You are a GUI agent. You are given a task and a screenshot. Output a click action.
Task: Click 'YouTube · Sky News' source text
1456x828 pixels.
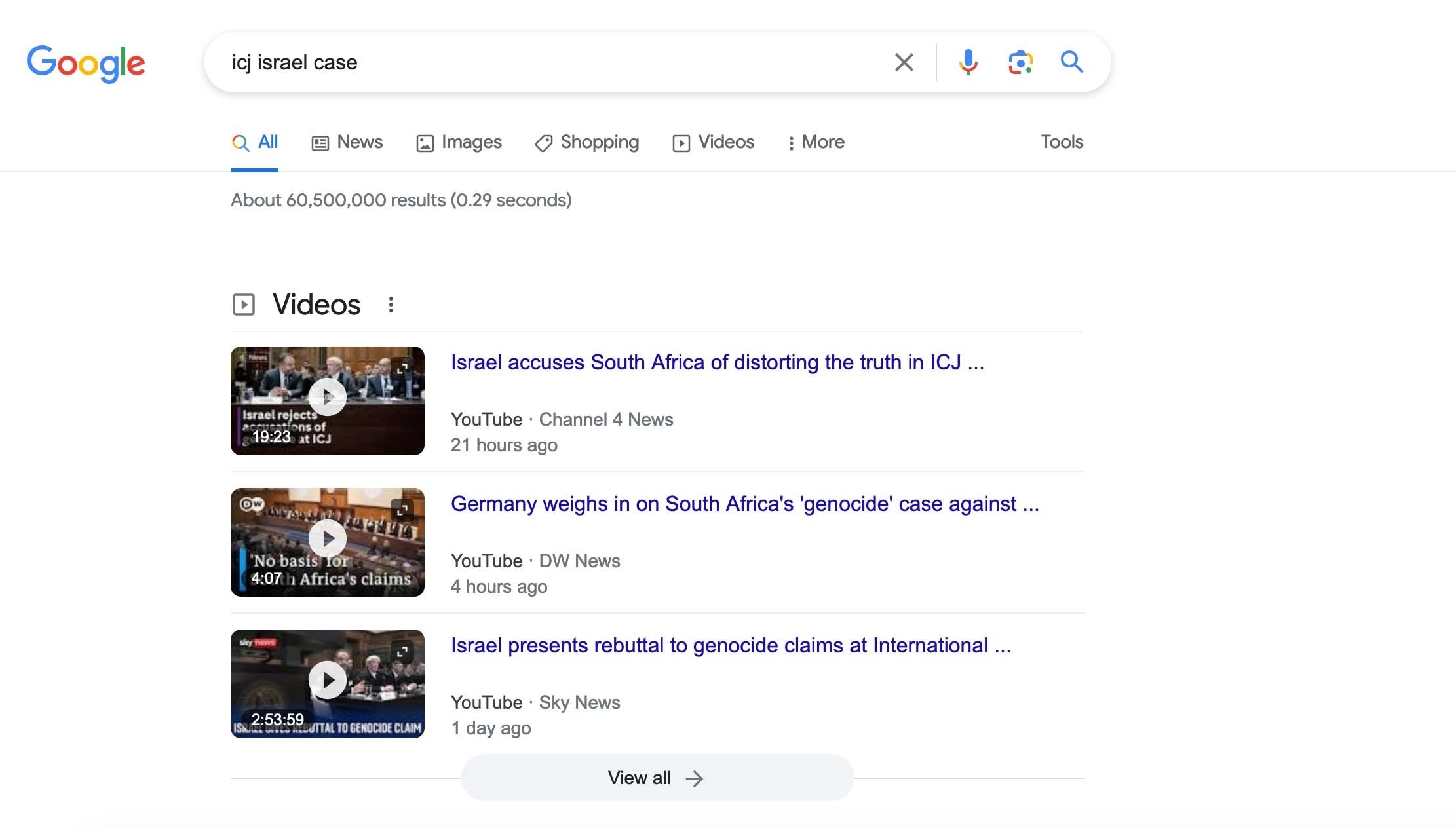(x=535, y=702)
